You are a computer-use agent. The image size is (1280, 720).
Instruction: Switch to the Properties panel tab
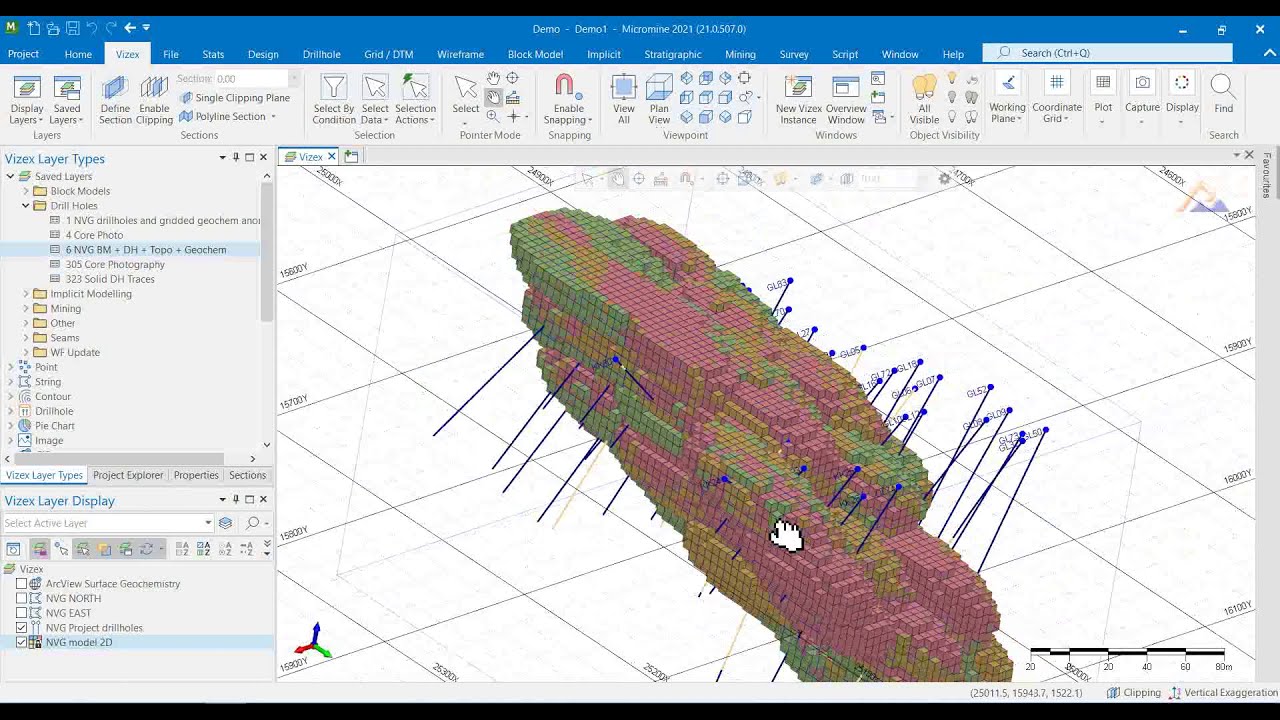click(196, 475)
